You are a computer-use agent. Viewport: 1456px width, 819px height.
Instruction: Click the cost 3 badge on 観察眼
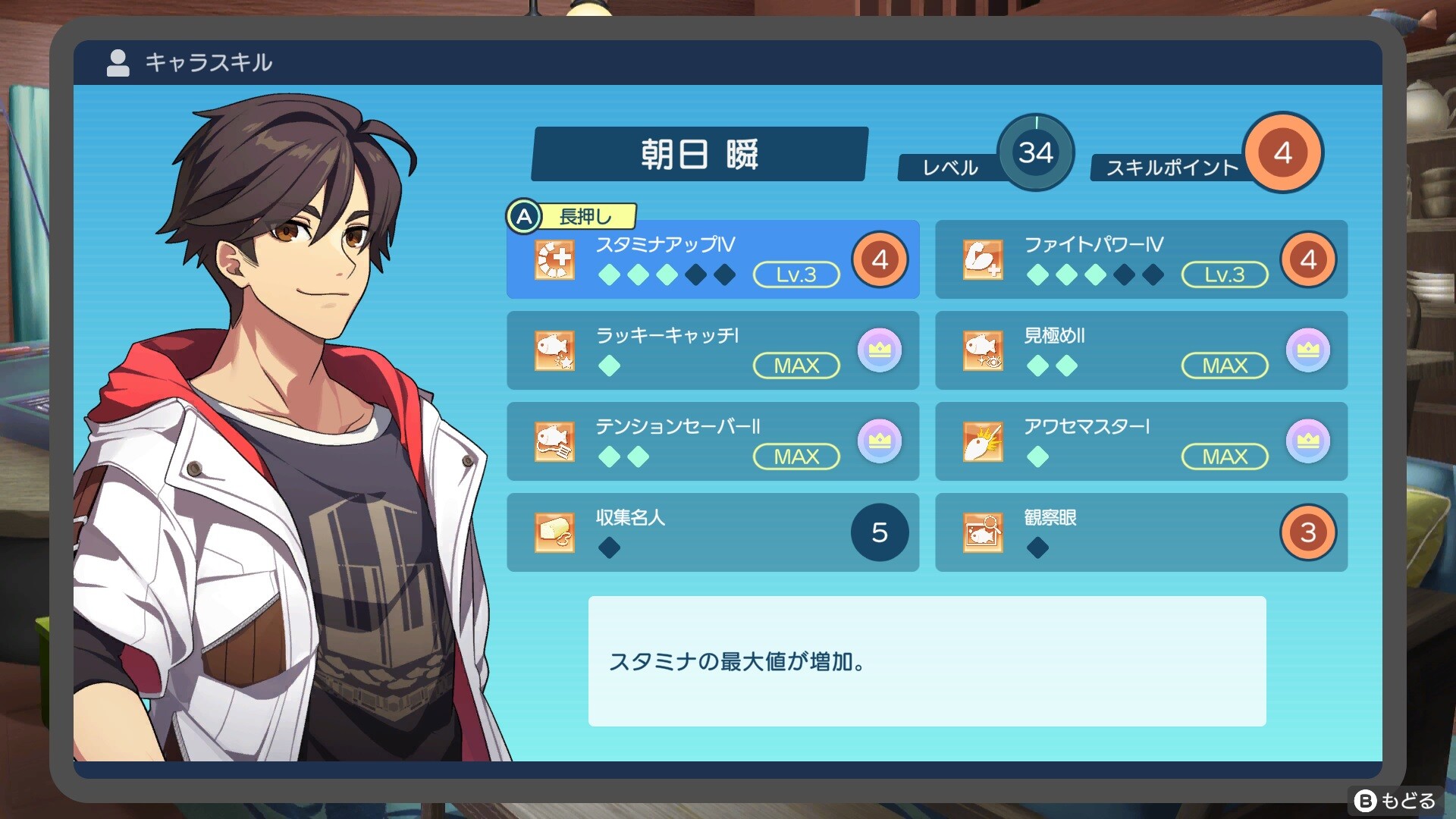1308,532
